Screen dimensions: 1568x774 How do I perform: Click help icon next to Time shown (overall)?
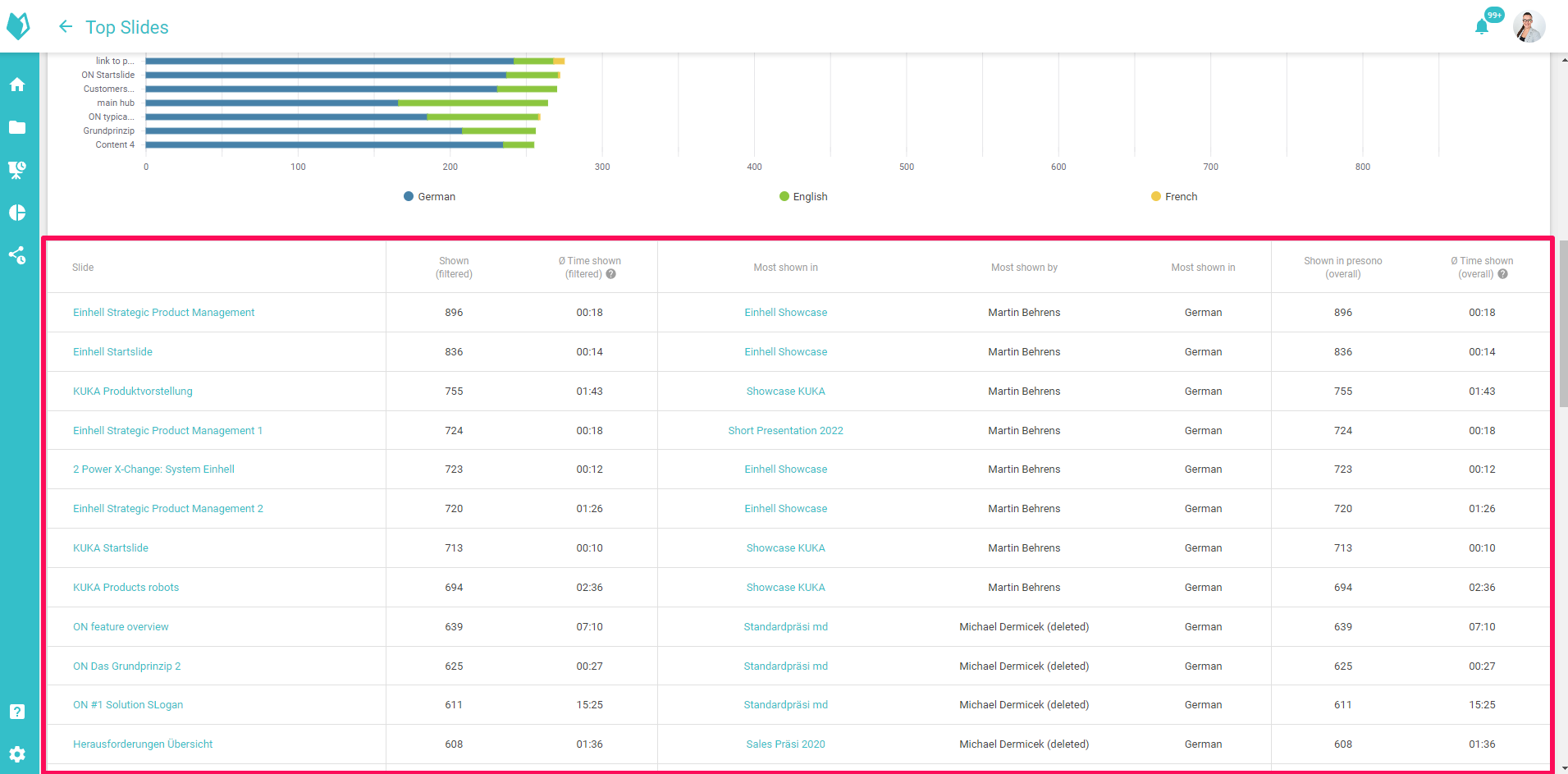[1503, 274]
